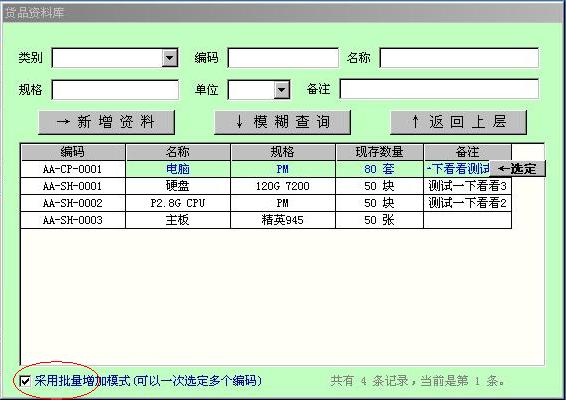Focus the 名称 input field

tap(459, 58)
